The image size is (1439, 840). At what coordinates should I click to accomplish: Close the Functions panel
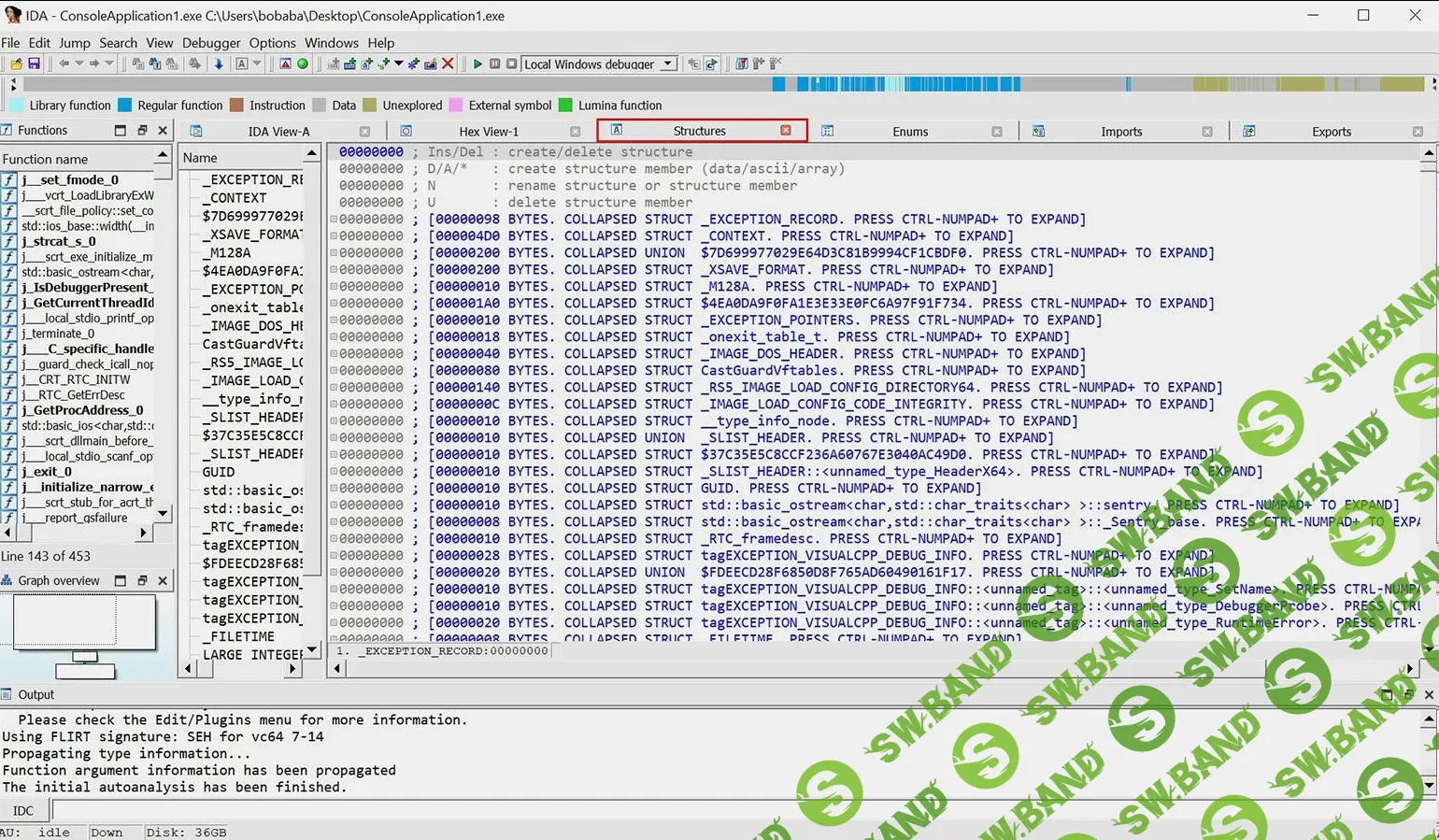pyautogui.click(x=163, y=131)
